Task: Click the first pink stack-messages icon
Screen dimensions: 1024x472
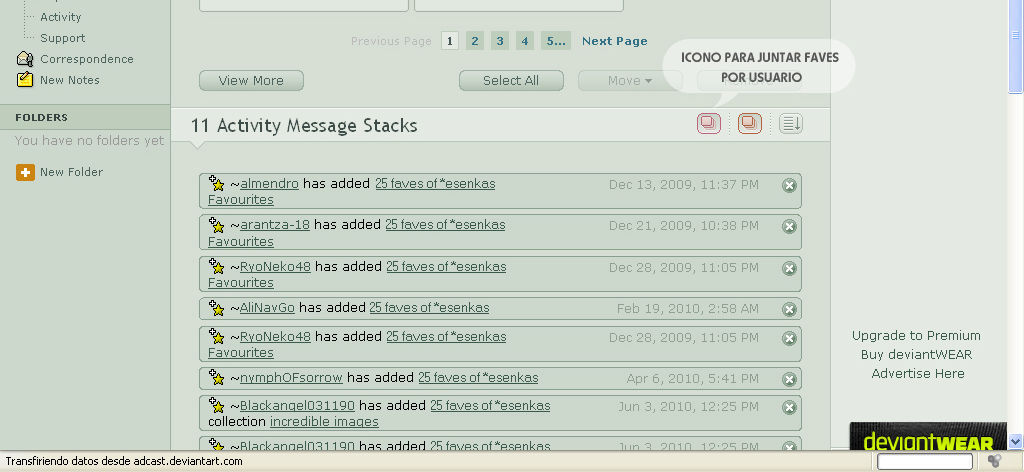Action: pyautogui.click(x=709, y=124)
